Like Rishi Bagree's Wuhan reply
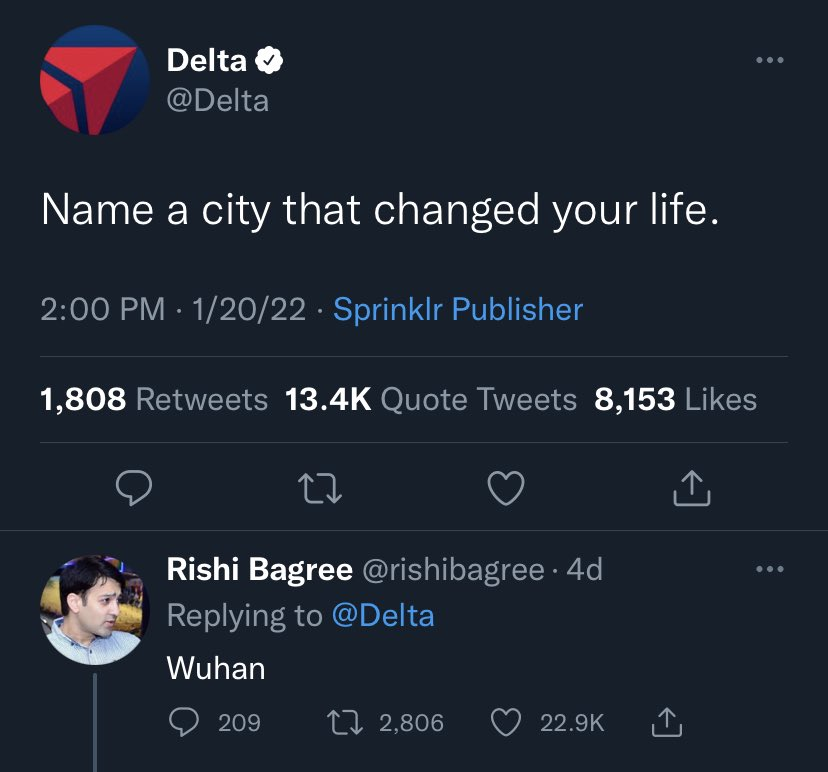 pos(508,722)
